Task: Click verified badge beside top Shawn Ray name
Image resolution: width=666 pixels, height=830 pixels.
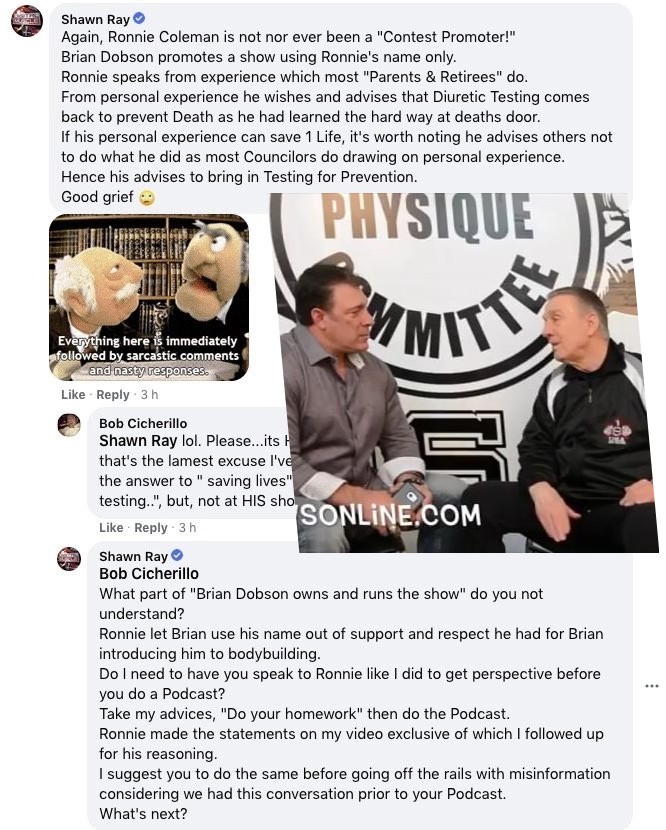Action: point(139,19)
